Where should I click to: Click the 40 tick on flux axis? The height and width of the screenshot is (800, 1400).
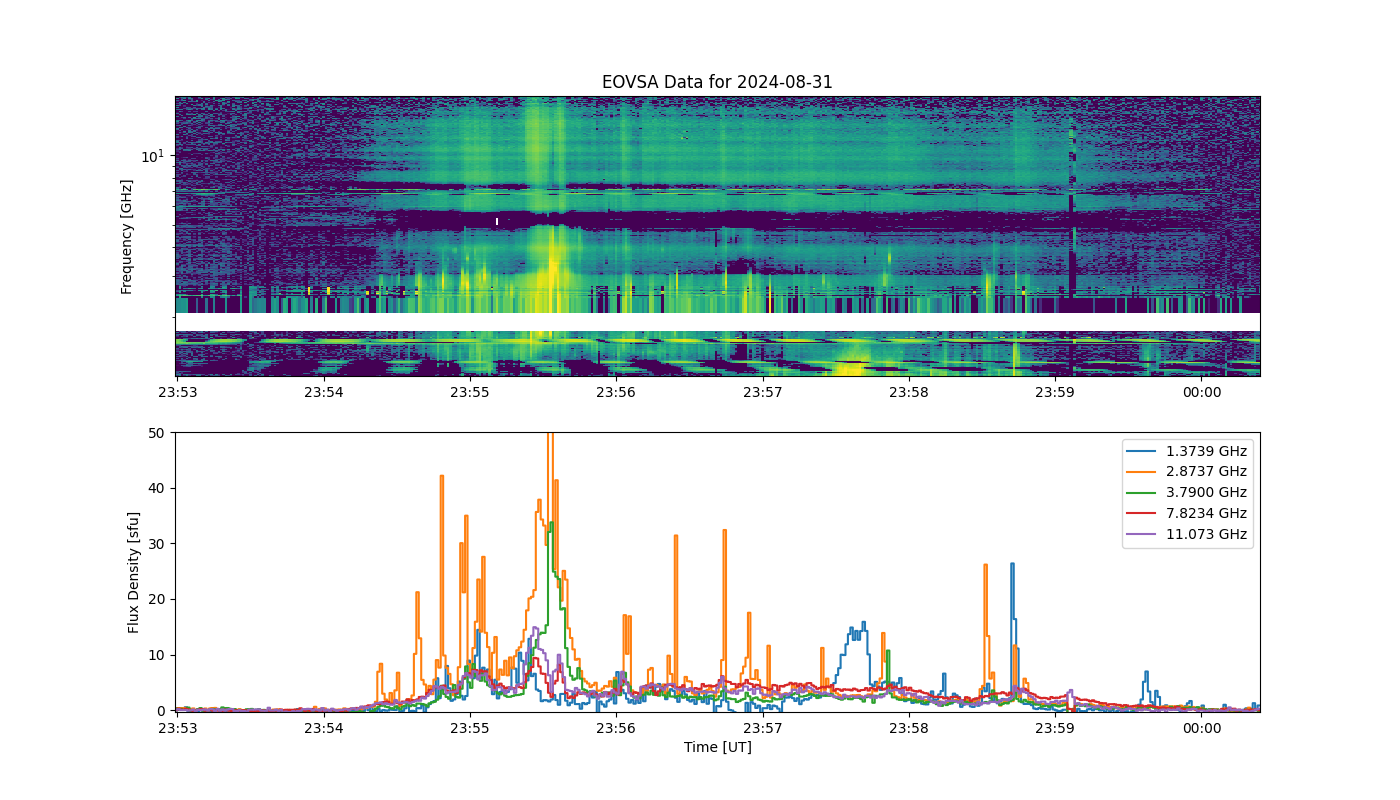click(157, 489)
